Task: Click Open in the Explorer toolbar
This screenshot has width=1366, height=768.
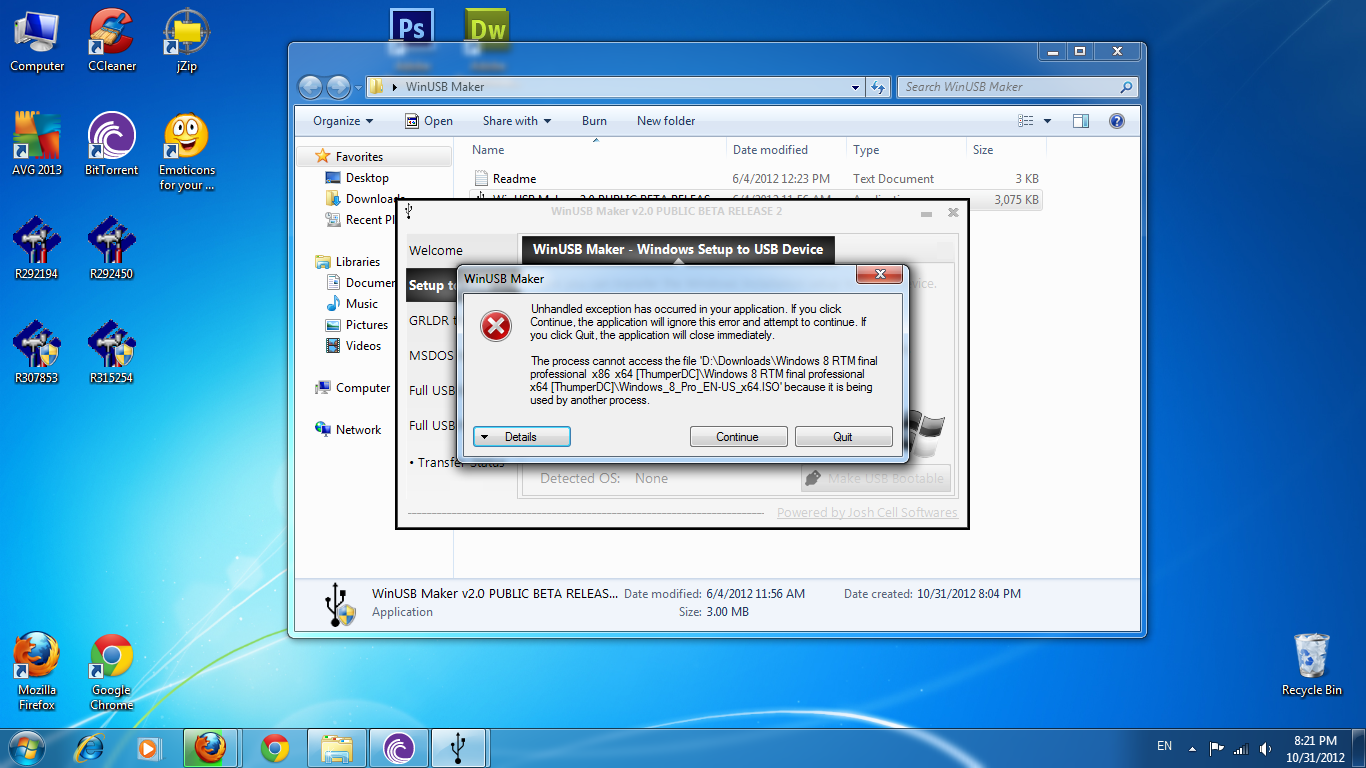Action: point(428,121)
